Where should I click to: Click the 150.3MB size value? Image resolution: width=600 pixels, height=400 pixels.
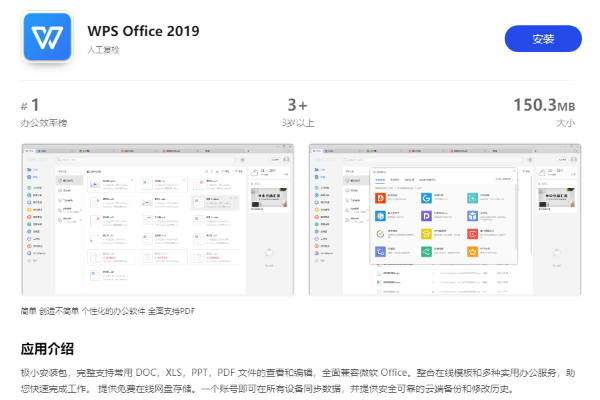(x=544, y=105)
